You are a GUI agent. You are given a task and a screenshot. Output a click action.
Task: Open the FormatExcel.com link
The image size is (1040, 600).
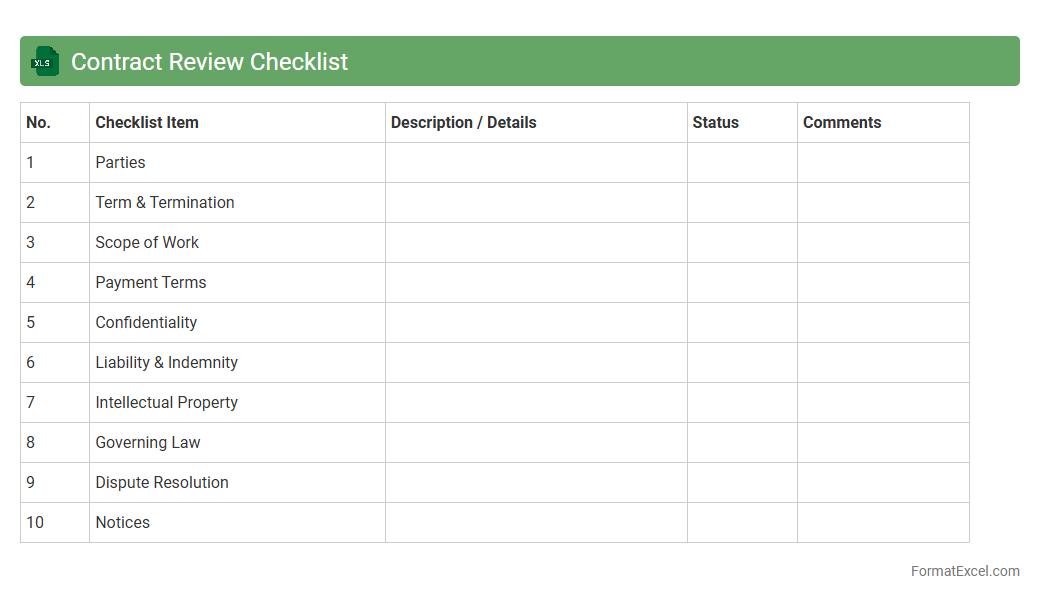tap(964, 571)
